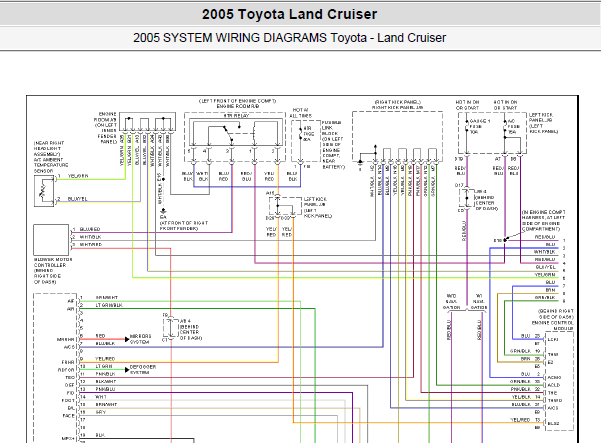The height and width of the screenshot is (443, 601).
Task: Click the FUSIBLE LINK BLOCK label
Action: [333, 145]
